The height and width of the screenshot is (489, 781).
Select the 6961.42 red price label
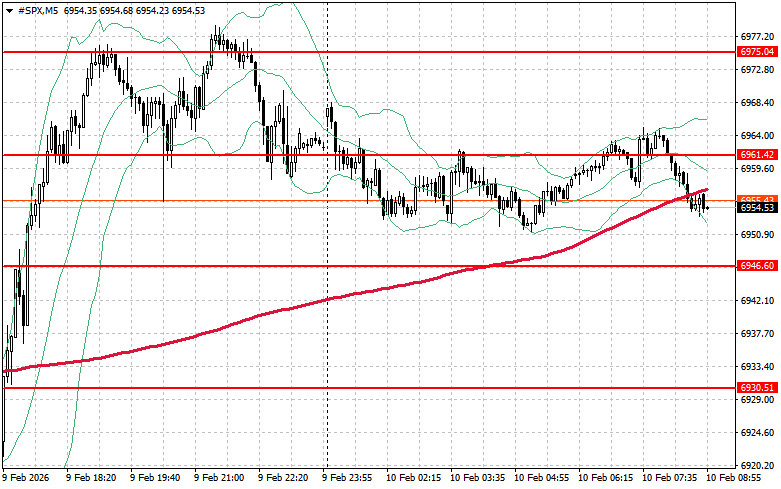point(756,155)
